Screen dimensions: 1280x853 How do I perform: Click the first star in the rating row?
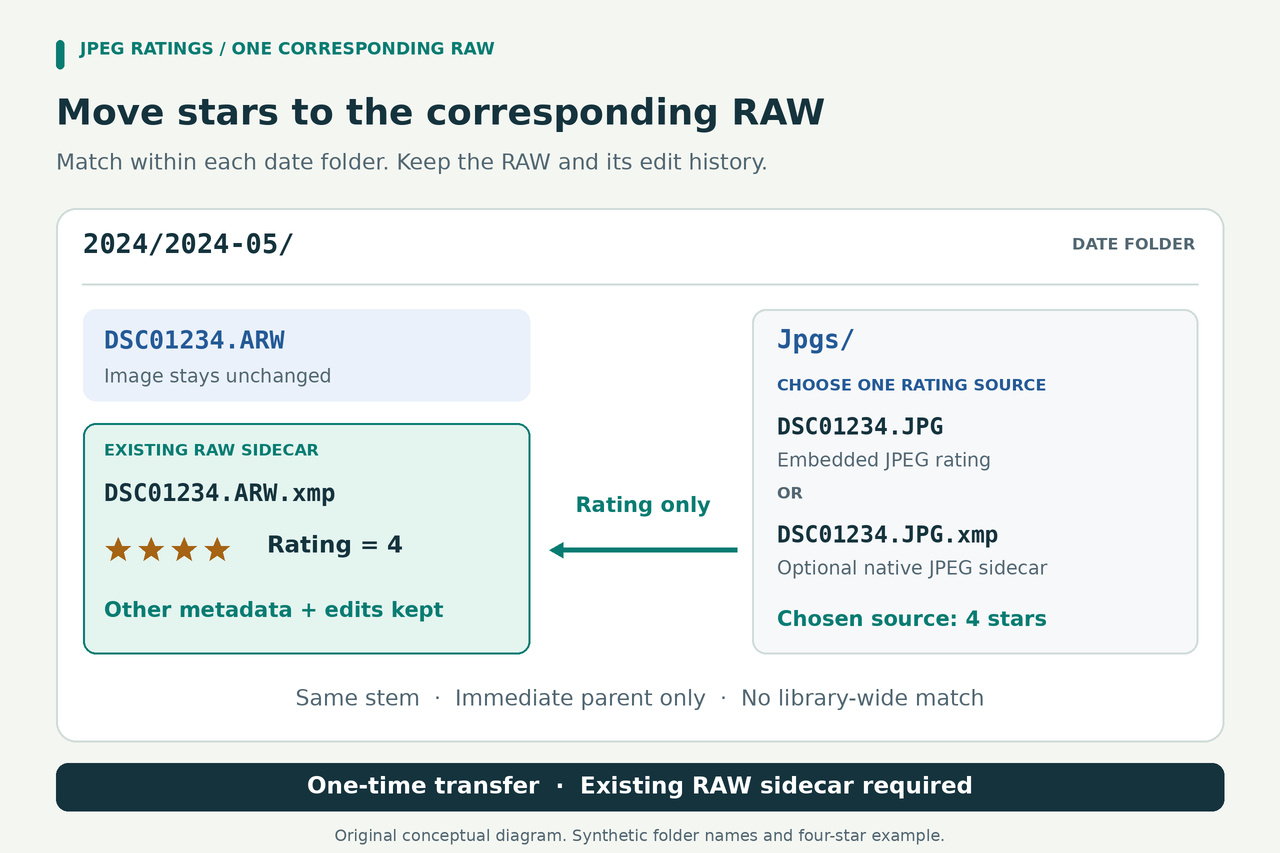118,549
